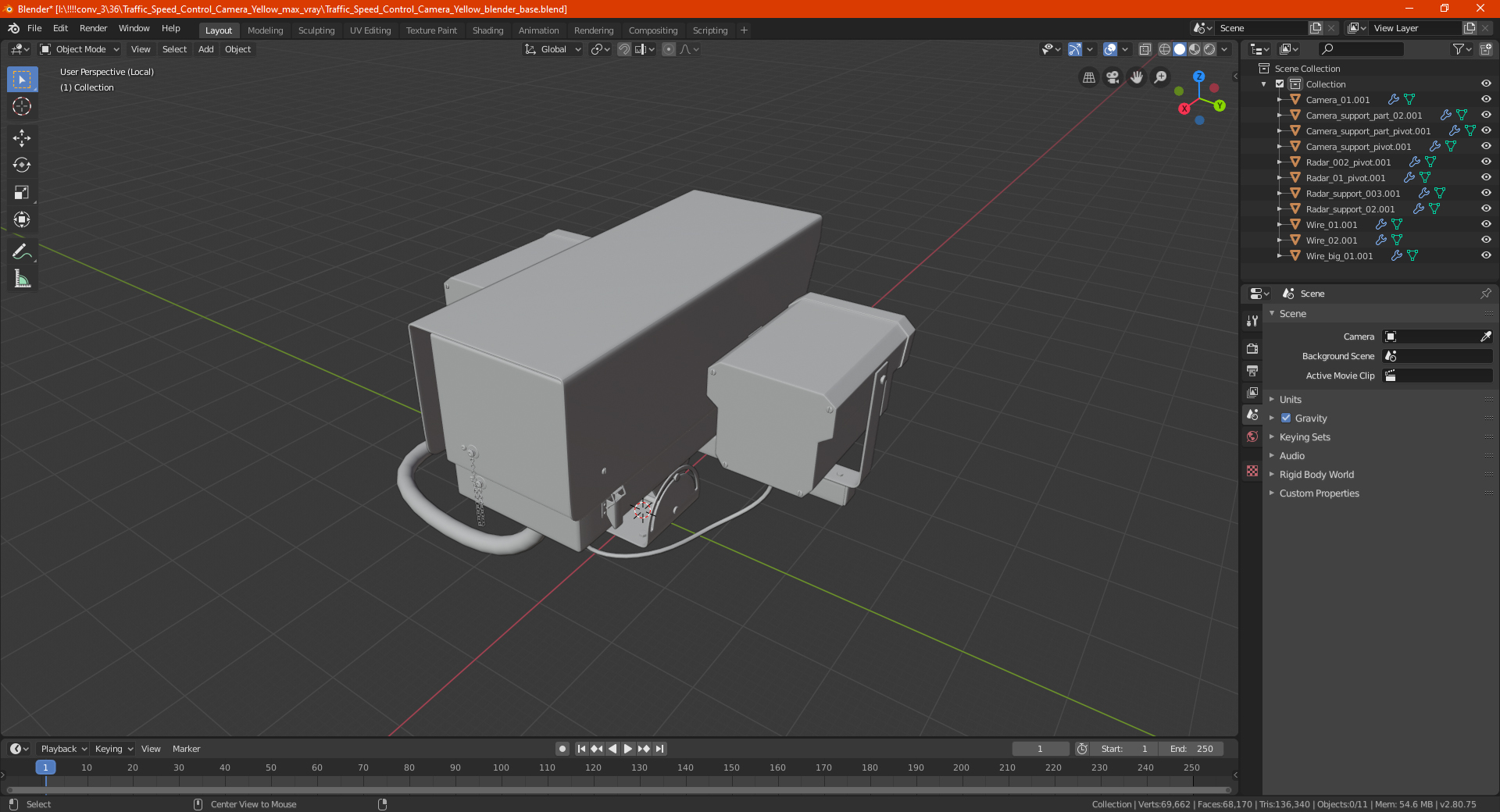Select the Measure tool
1500x812 pixels.
click(x=22, y=279)
